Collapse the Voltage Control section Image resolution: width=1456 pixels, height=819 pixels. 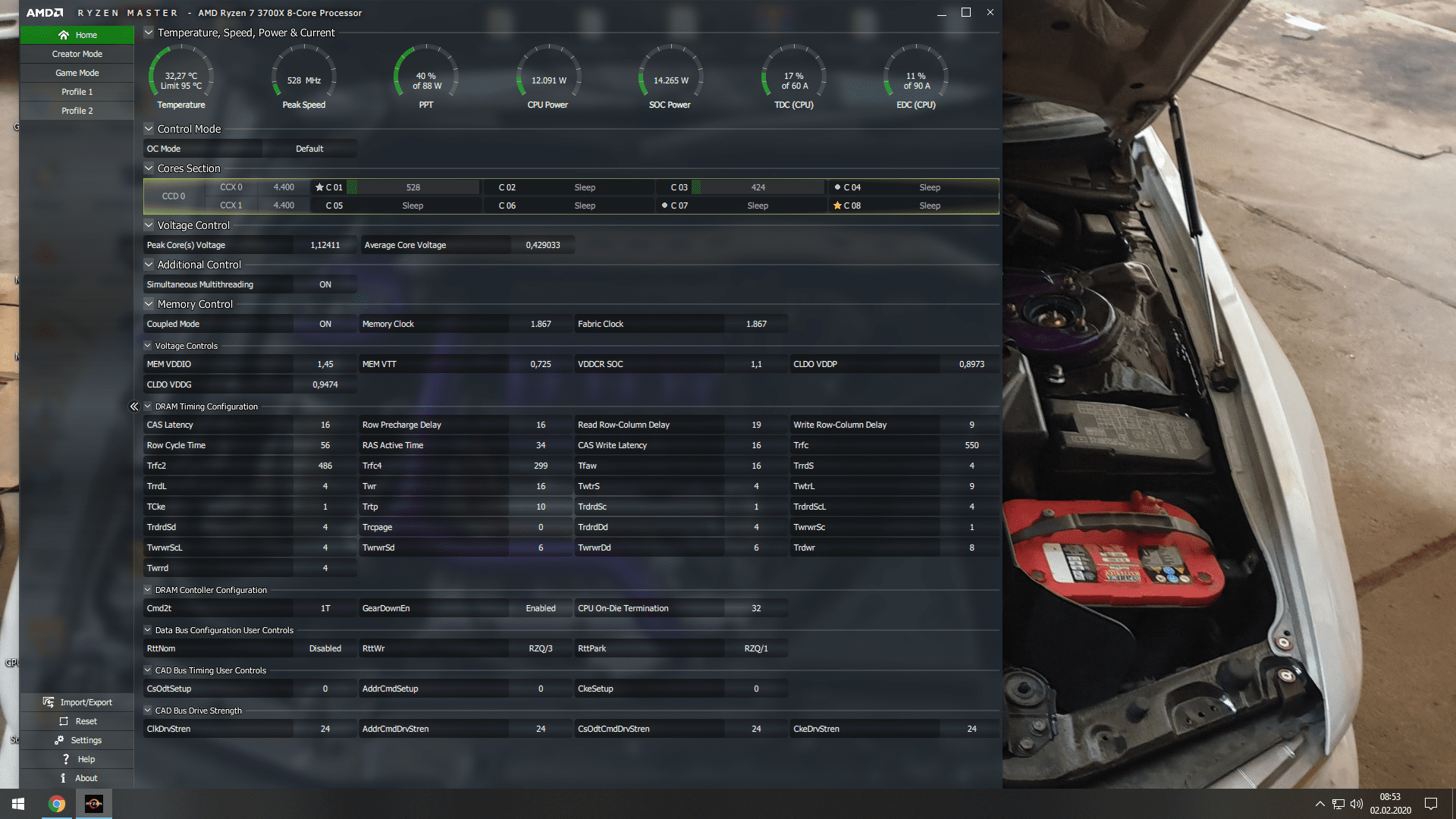point(149,225)
